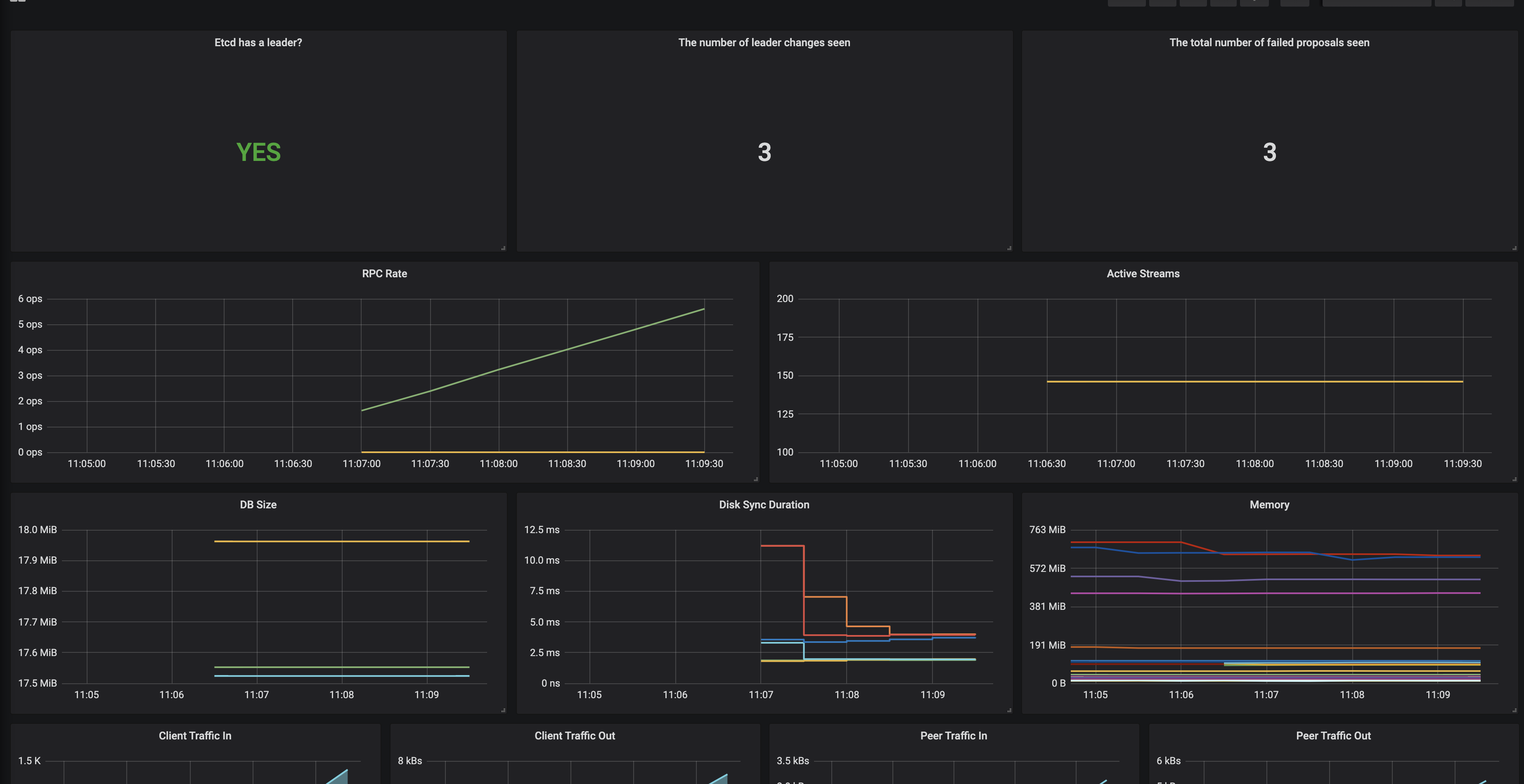The height and width of the screenshot is (784, 1524).
Task: Click resize handle of RPC Rate panel
Action: [x=755, y=479]
